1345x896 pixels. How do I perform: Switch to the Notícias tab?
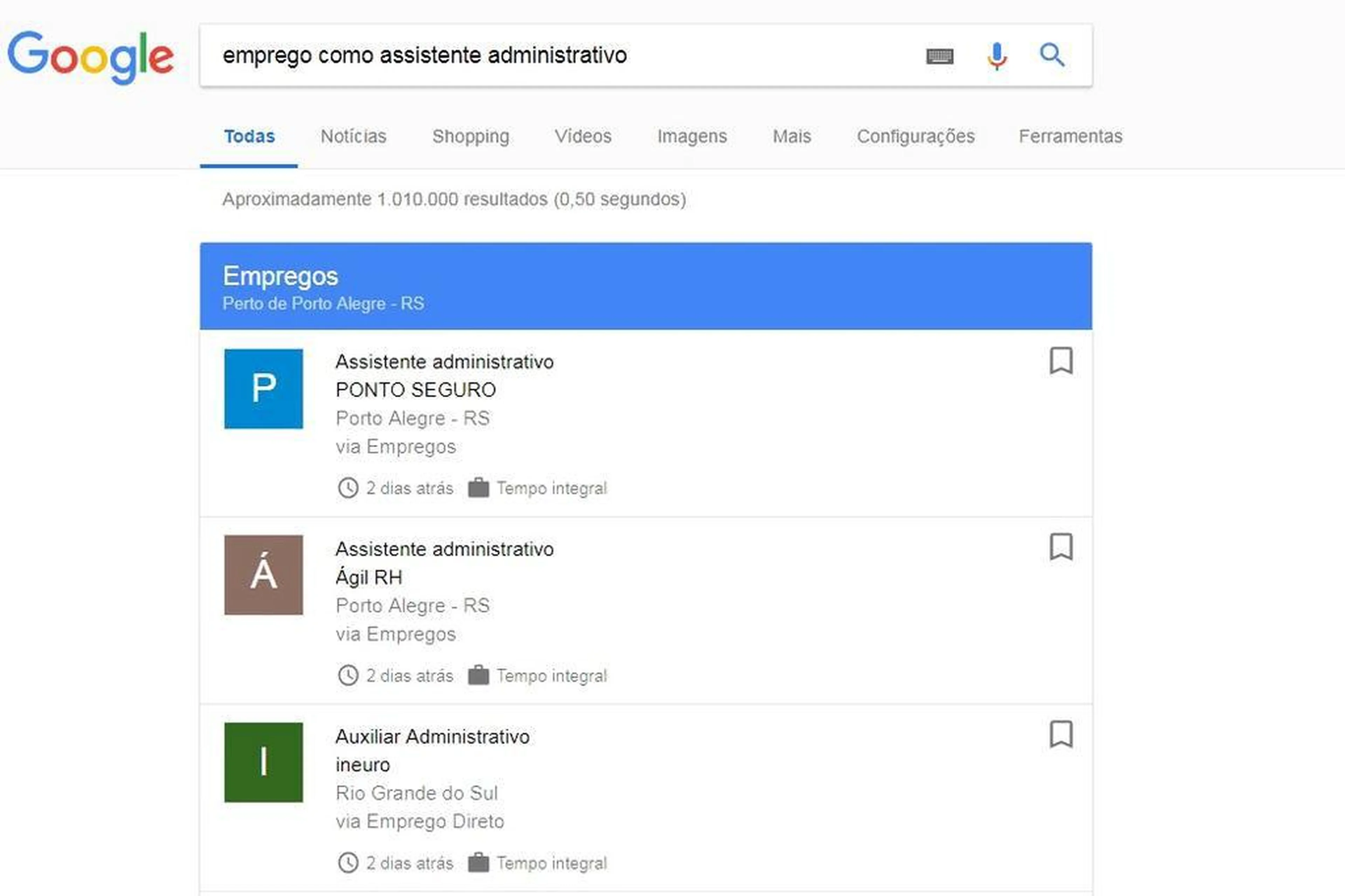tap(354, 136)
